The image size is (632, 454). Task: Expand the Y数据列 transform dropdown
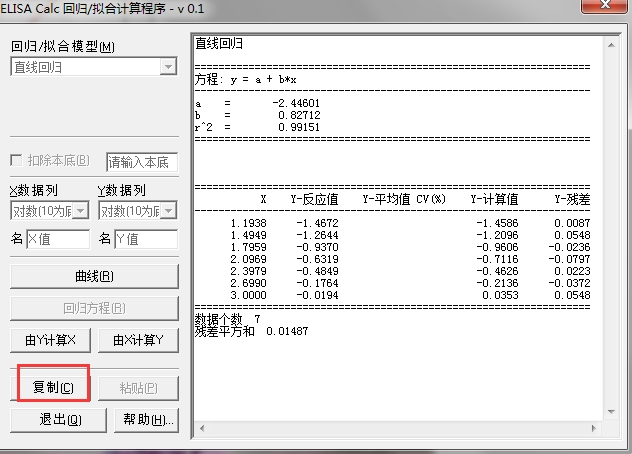click(137, 211)
